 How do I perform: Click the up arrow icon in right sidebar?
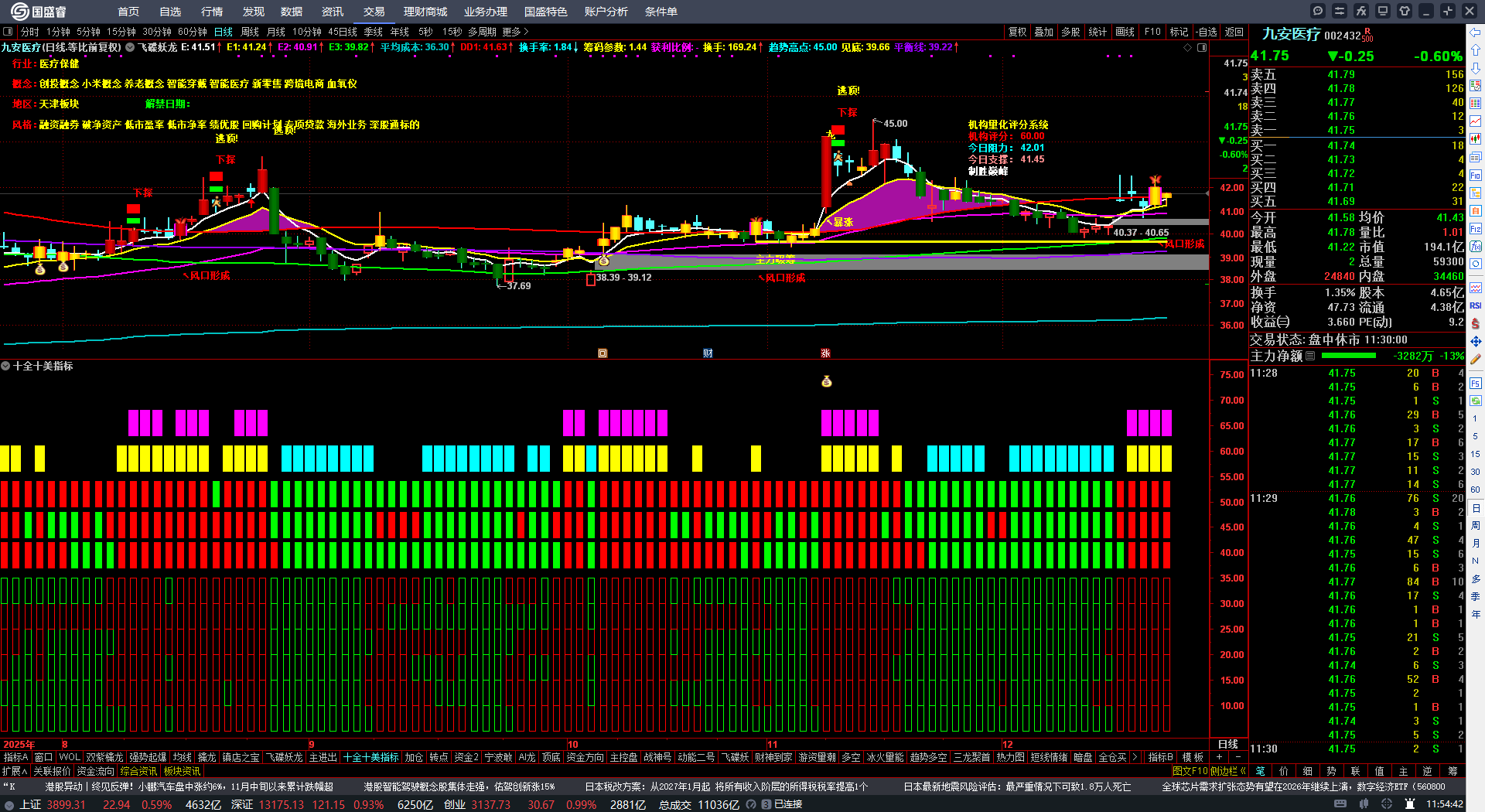(1476, 49)
